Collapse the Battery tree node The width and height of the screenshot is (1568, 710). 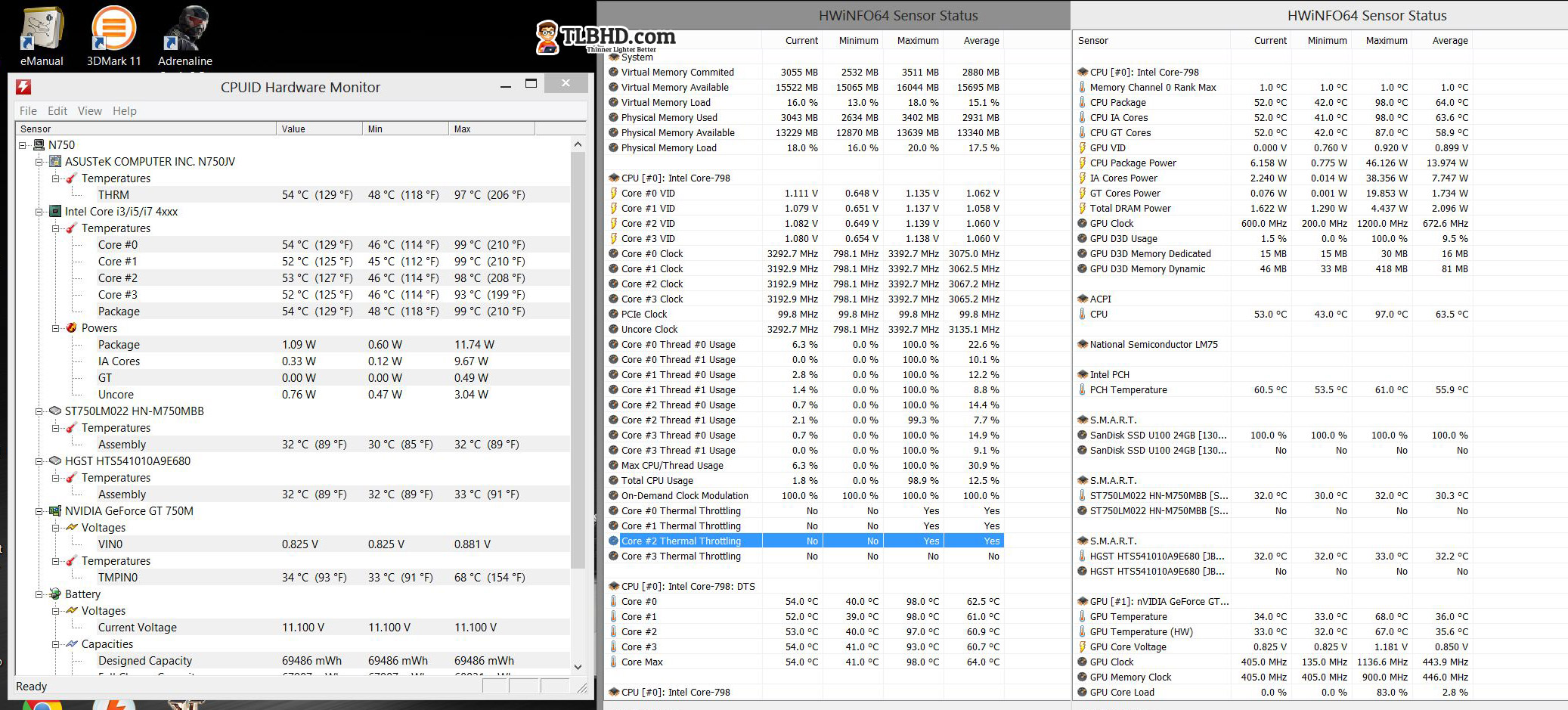pyautogui.click(x=39, y=594)
